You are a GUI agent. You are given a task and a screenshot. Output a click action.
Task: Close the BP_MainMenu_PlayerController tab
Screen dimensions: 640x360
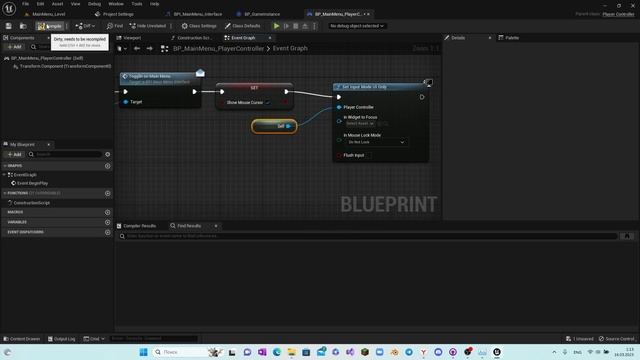click(x=369, y=14)
